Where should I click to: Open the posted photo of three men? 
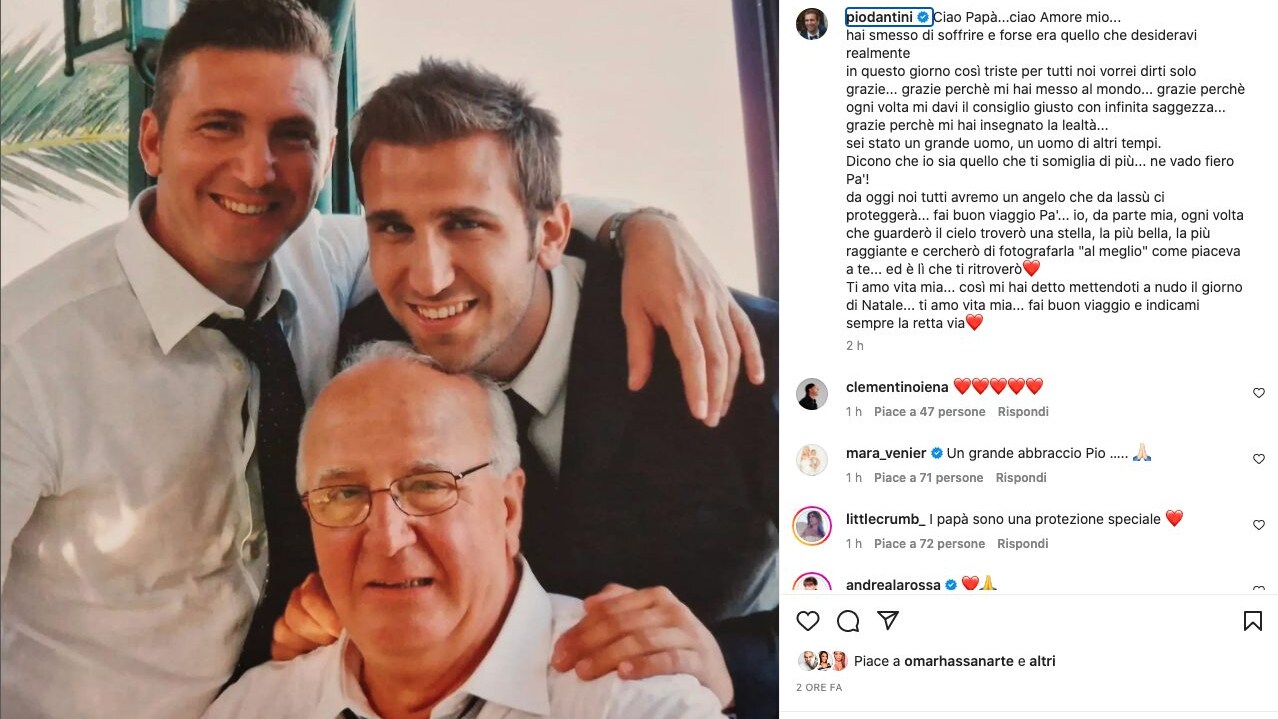tap(389, 359)
